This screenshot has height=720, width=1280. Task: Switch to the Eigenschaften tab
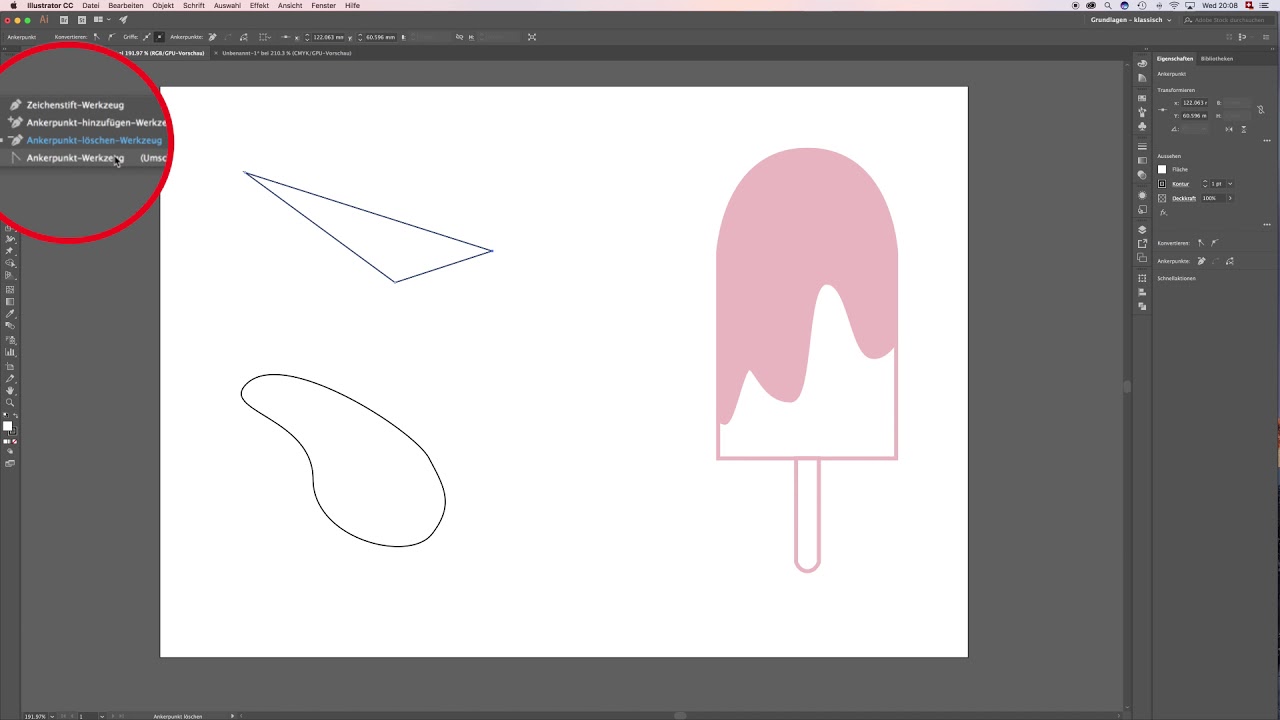click(x=1175, y=59)
